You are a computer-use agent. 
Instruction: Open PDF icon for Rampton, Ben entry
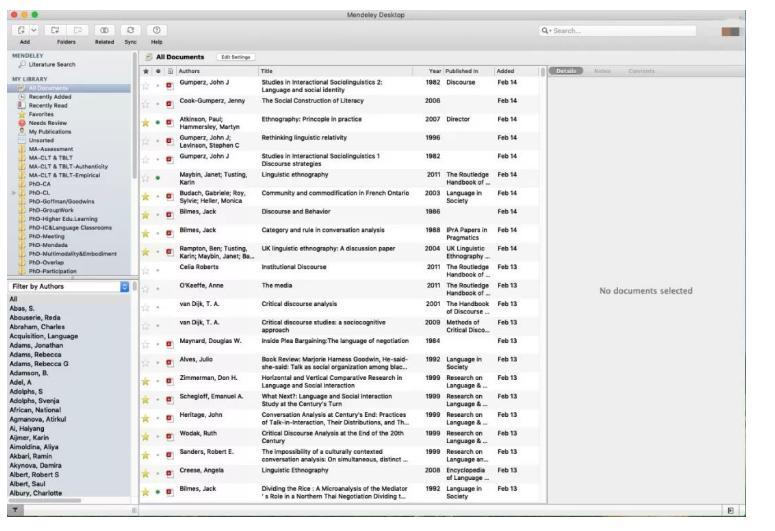tap(170, 252)
